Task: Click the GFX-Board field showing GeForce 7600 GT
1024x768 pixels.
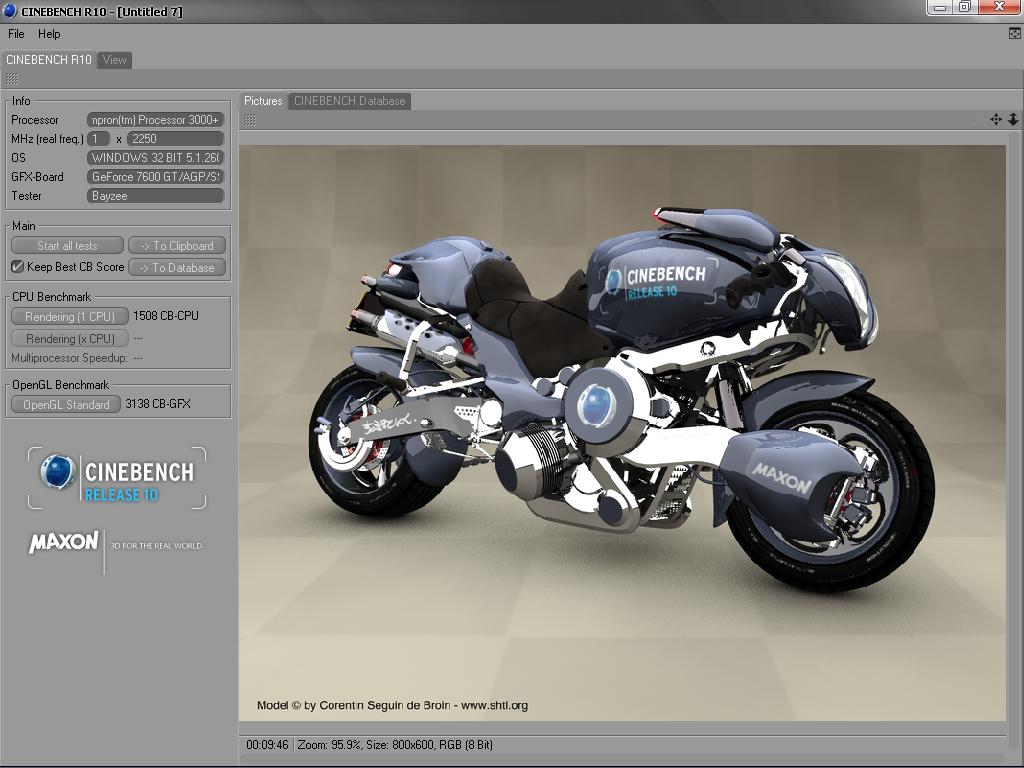Action: pos(155,177)
